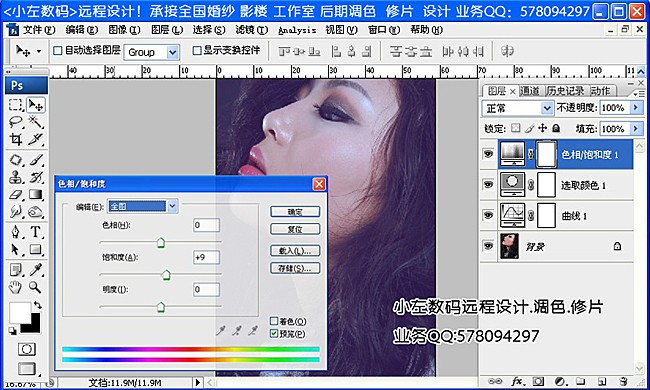Open the 图像 menu
Image resolution: width=650 pixels, height=390 pixels.
pos(124,30)
